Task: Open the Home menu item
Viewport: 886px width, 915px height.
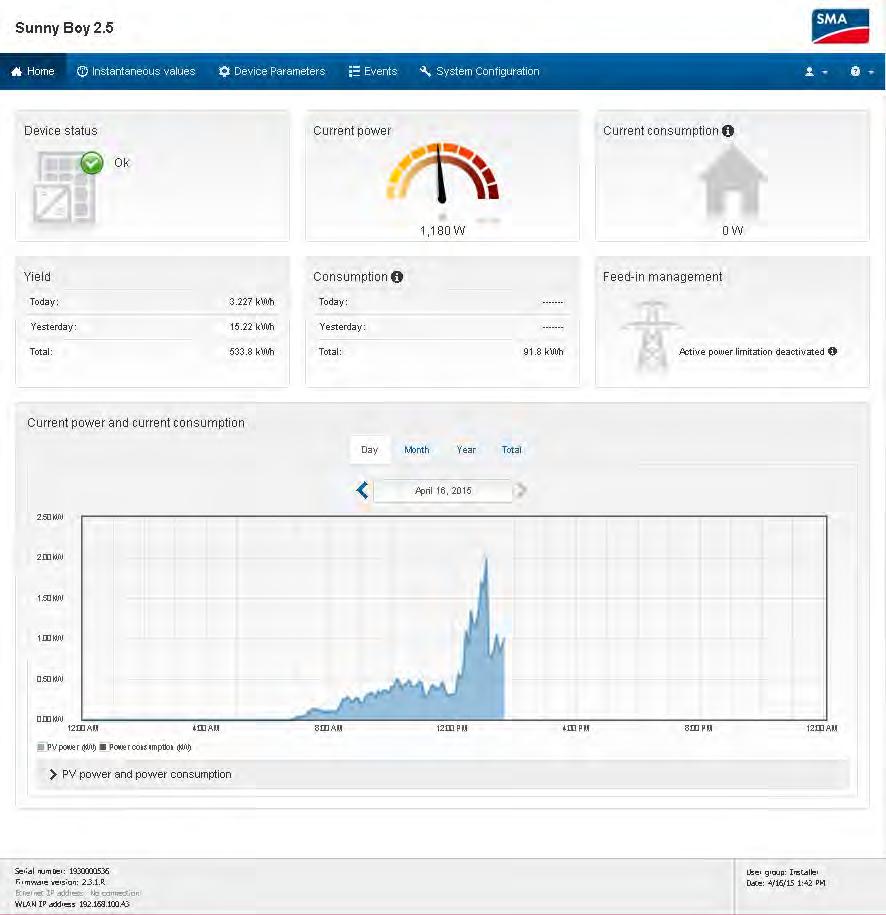Action: pyautogui.click(x=33, y=71)
